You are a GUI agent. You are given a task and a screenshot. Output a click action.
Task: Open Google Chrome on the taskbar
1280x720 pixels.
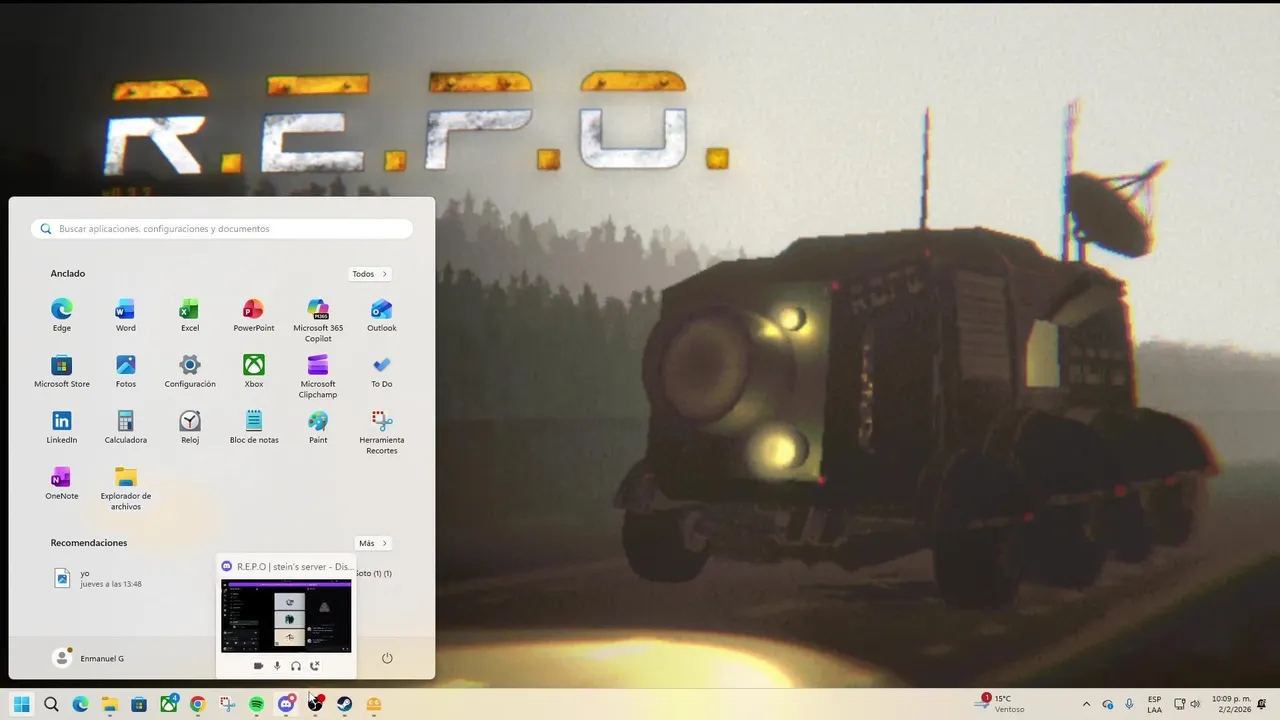(x=198, y=704)
